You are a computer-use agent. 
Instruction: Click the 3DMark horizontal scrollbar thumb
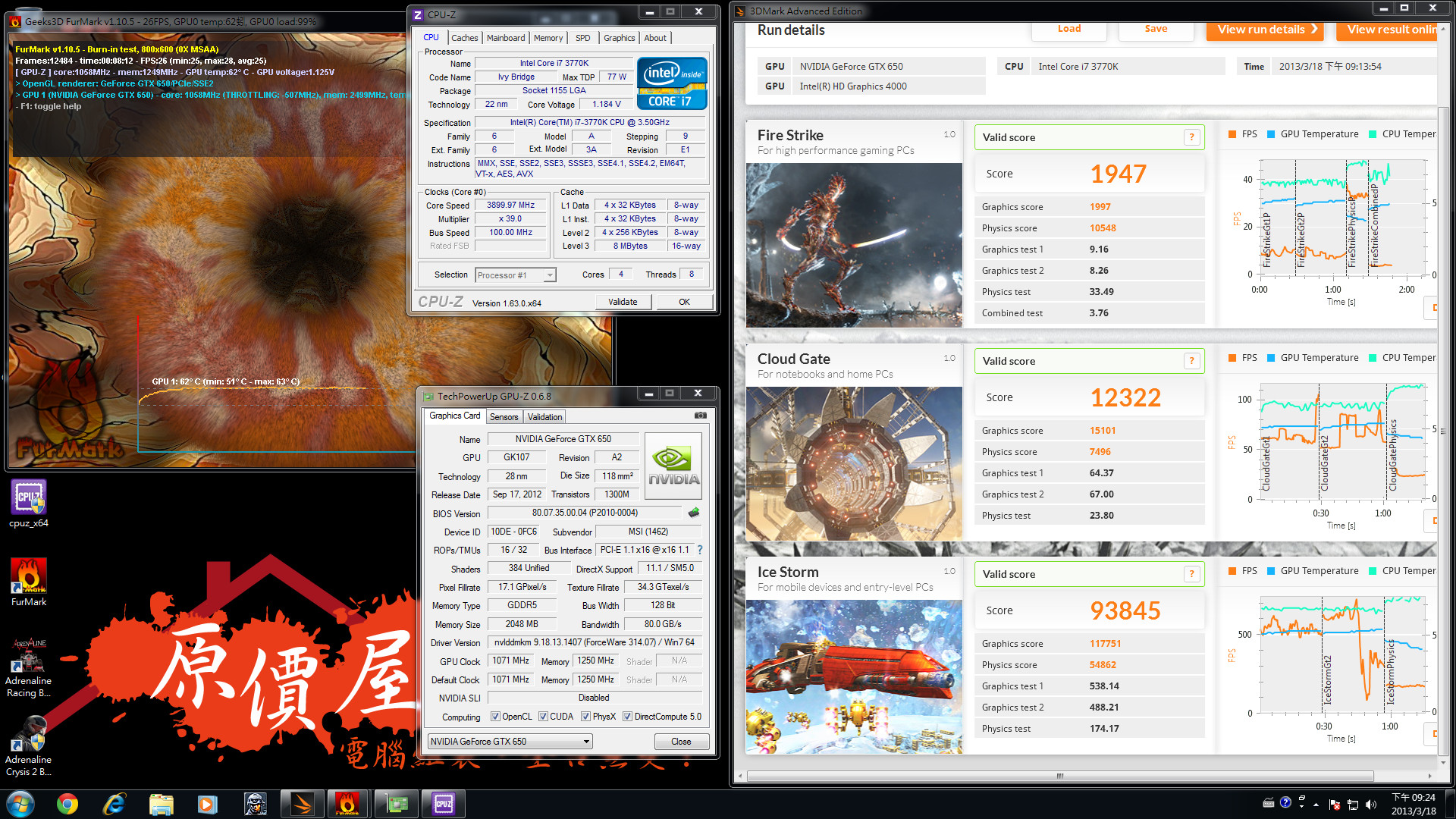(1060, 776)
